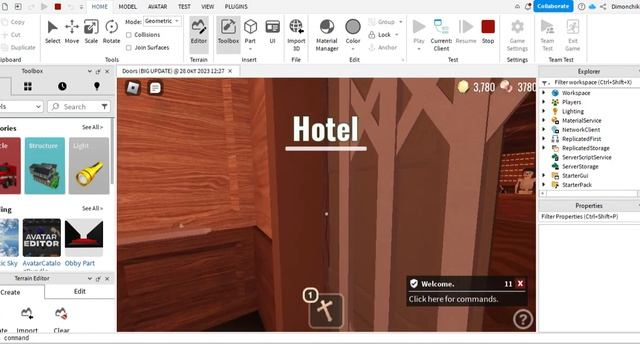Click the Team Test icon

pyautogui.click(x=547, y=27)
